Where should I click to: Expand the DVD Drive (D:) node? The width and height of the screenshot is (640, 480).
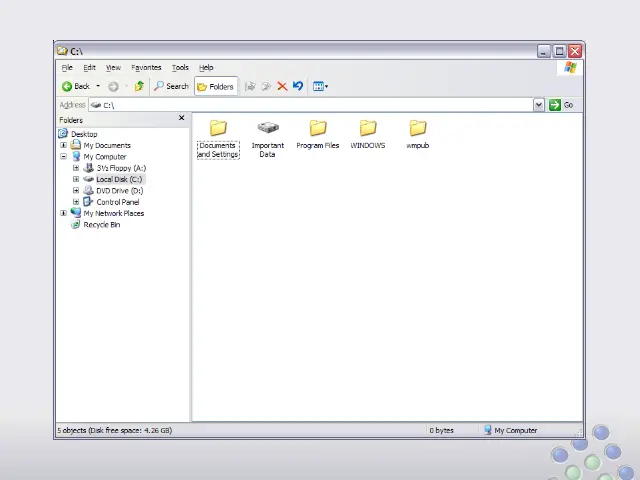[76, 190]
